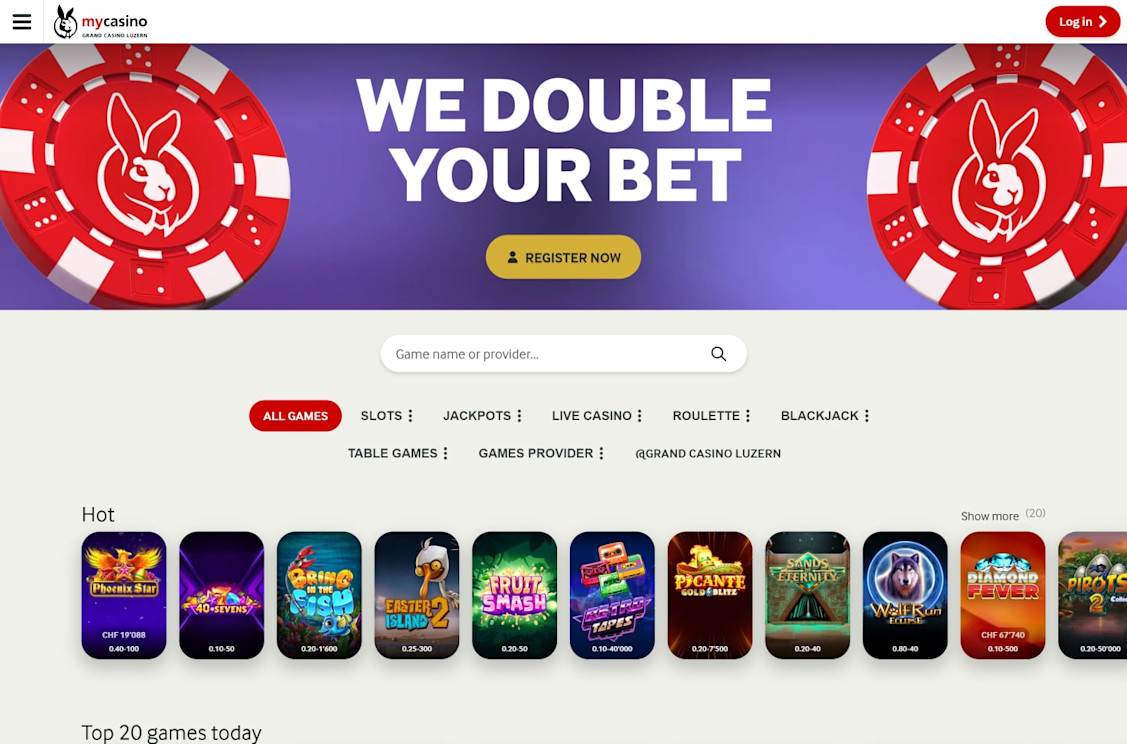Open Roulette category options

(748, 415)
